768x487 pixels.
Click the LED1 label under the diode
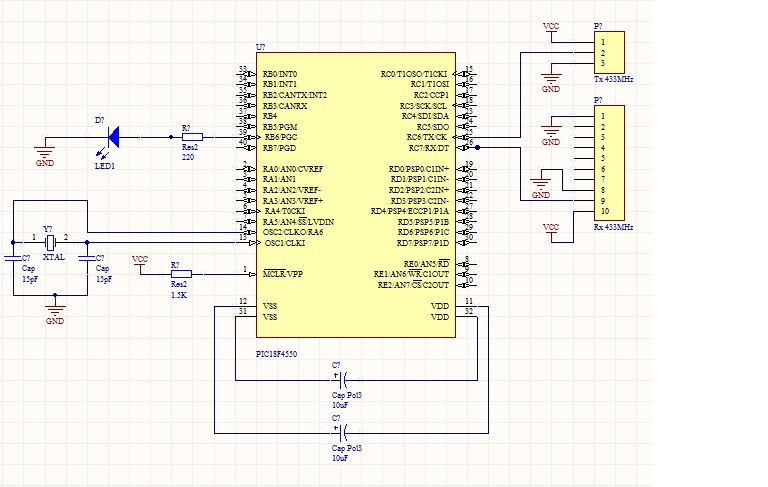tap(105, 166)
